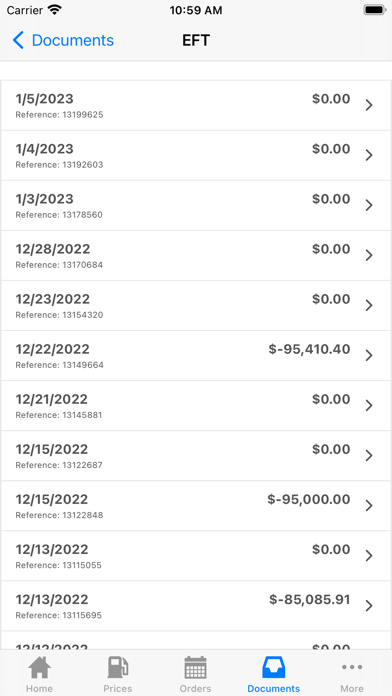The height and width of the screenshot is (696, 392).
Task: Tap the battery status icon
Action: tap(375, 10)
